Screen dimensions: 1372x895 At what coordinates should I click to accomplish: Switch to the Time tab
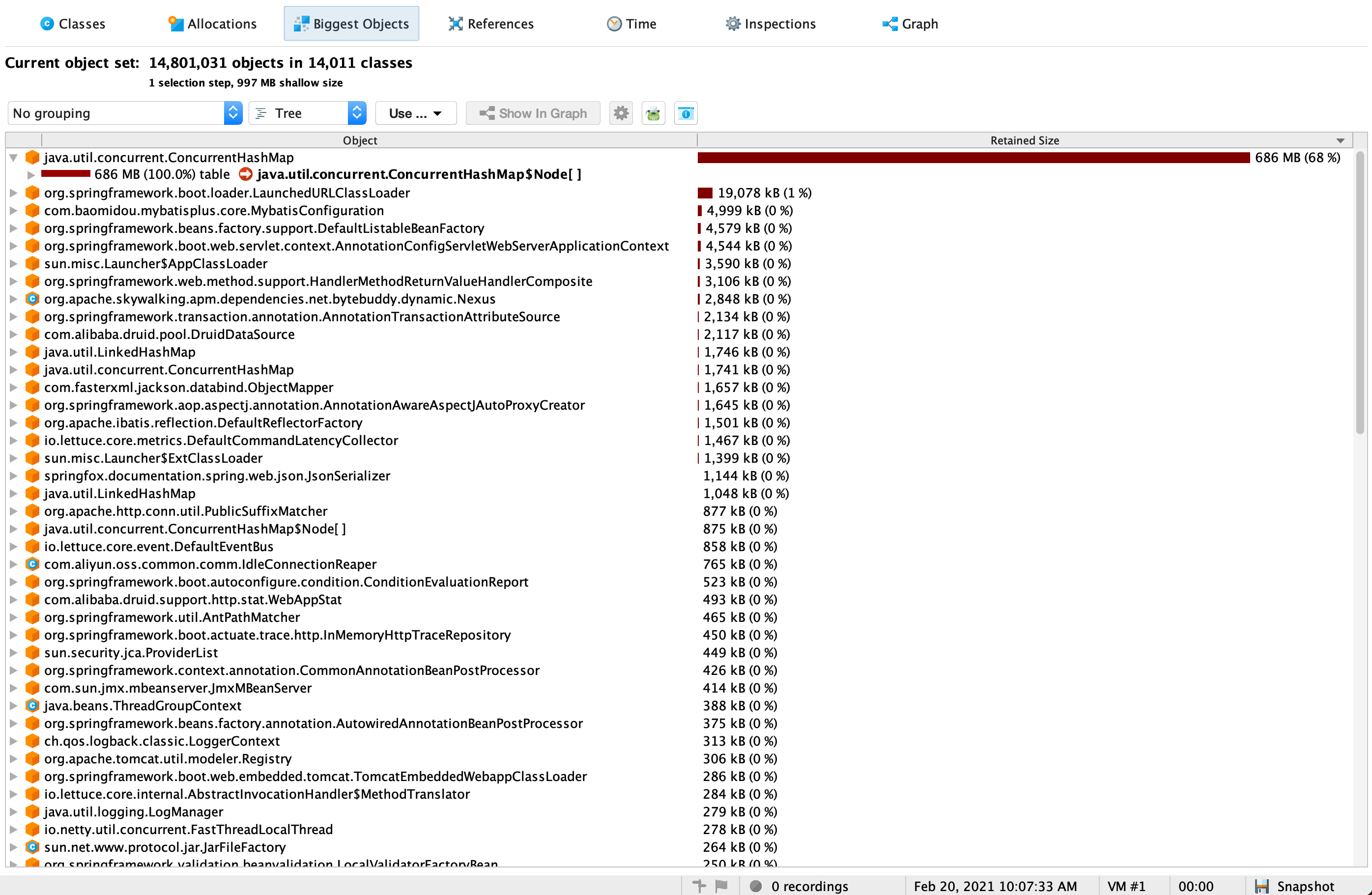tap(631, 24)
